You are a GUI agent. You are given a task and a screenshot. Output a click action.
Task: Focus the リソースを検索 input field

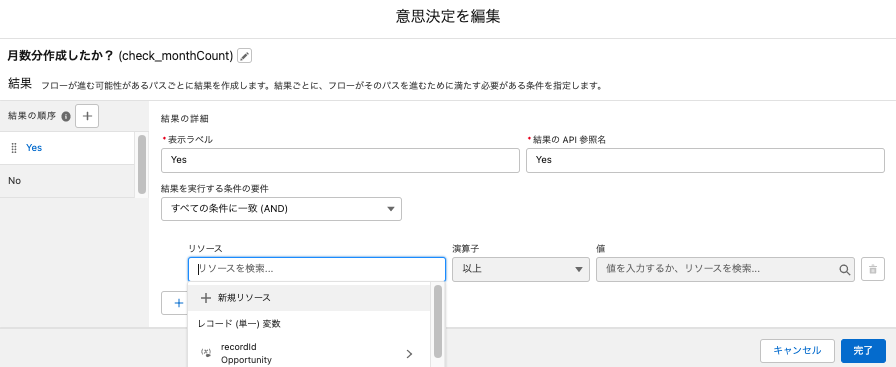317,269
